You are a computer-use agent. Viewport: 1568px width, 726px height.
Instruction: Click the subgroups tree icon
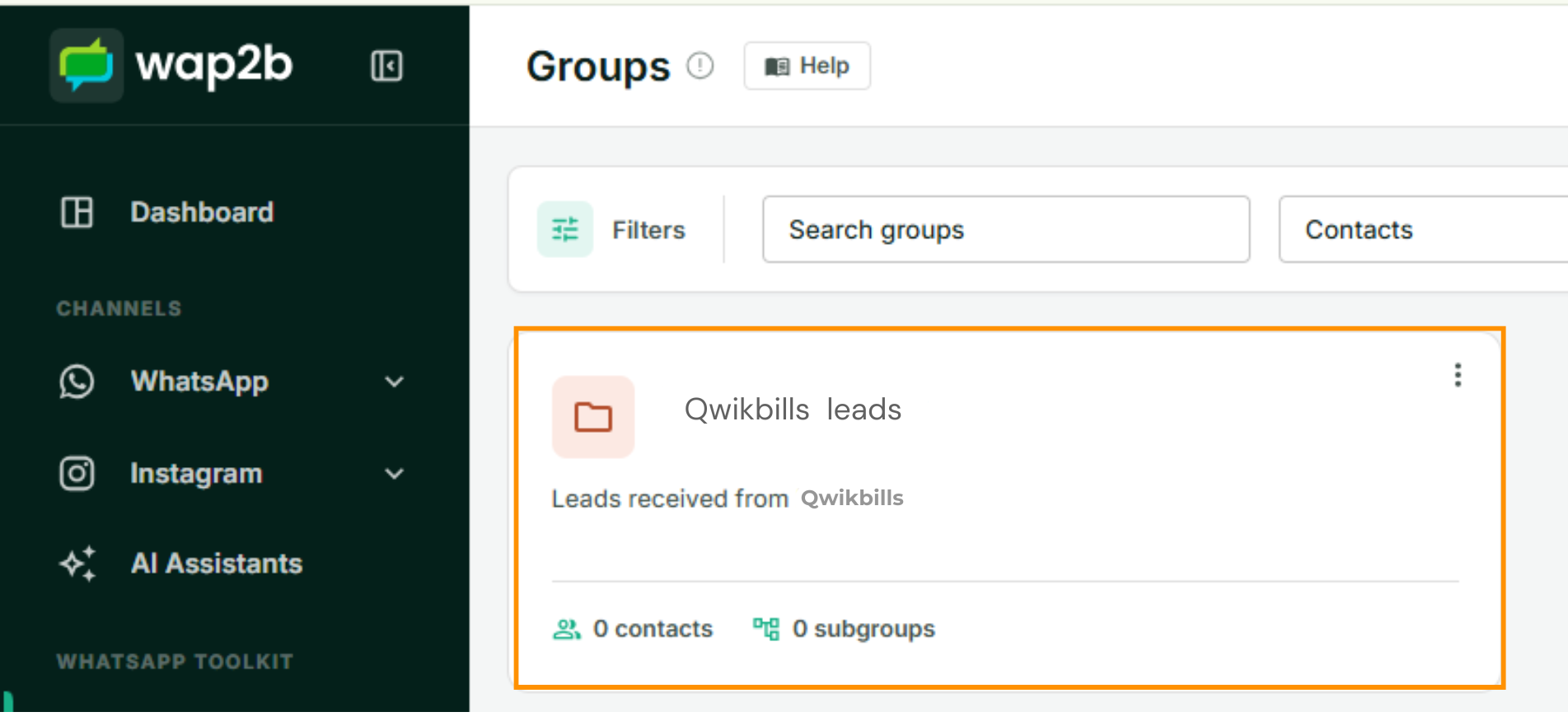tap(766, 630)
